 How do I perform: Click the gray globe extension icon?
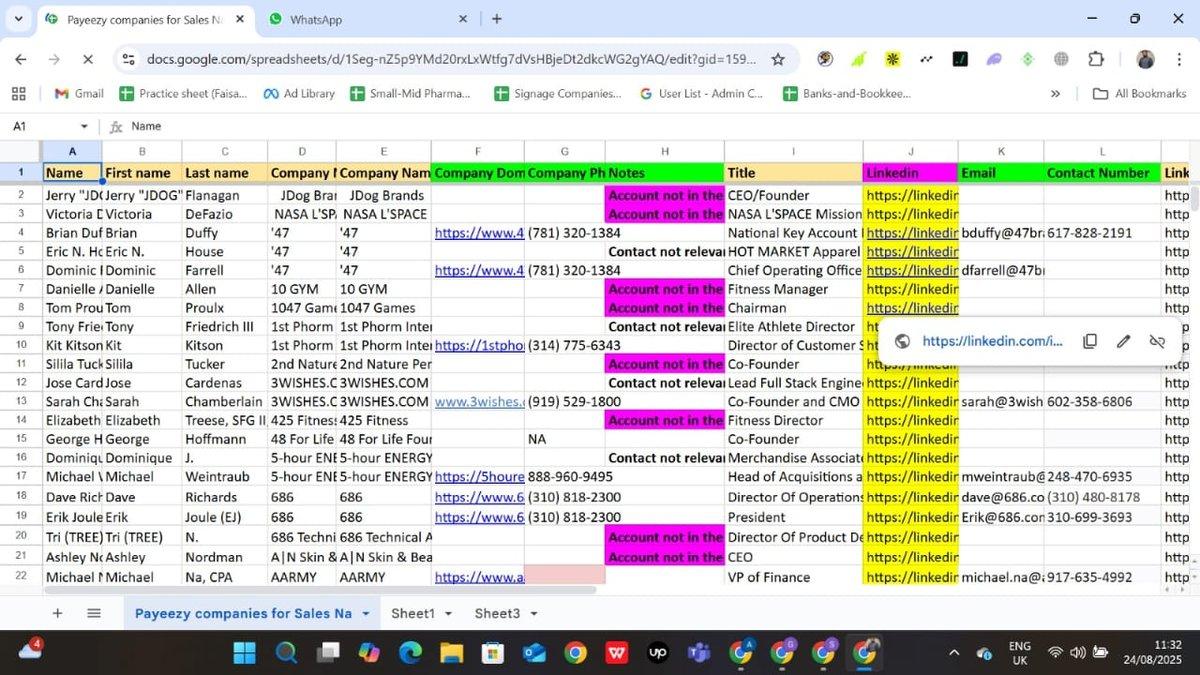[x=1061, y=59]
